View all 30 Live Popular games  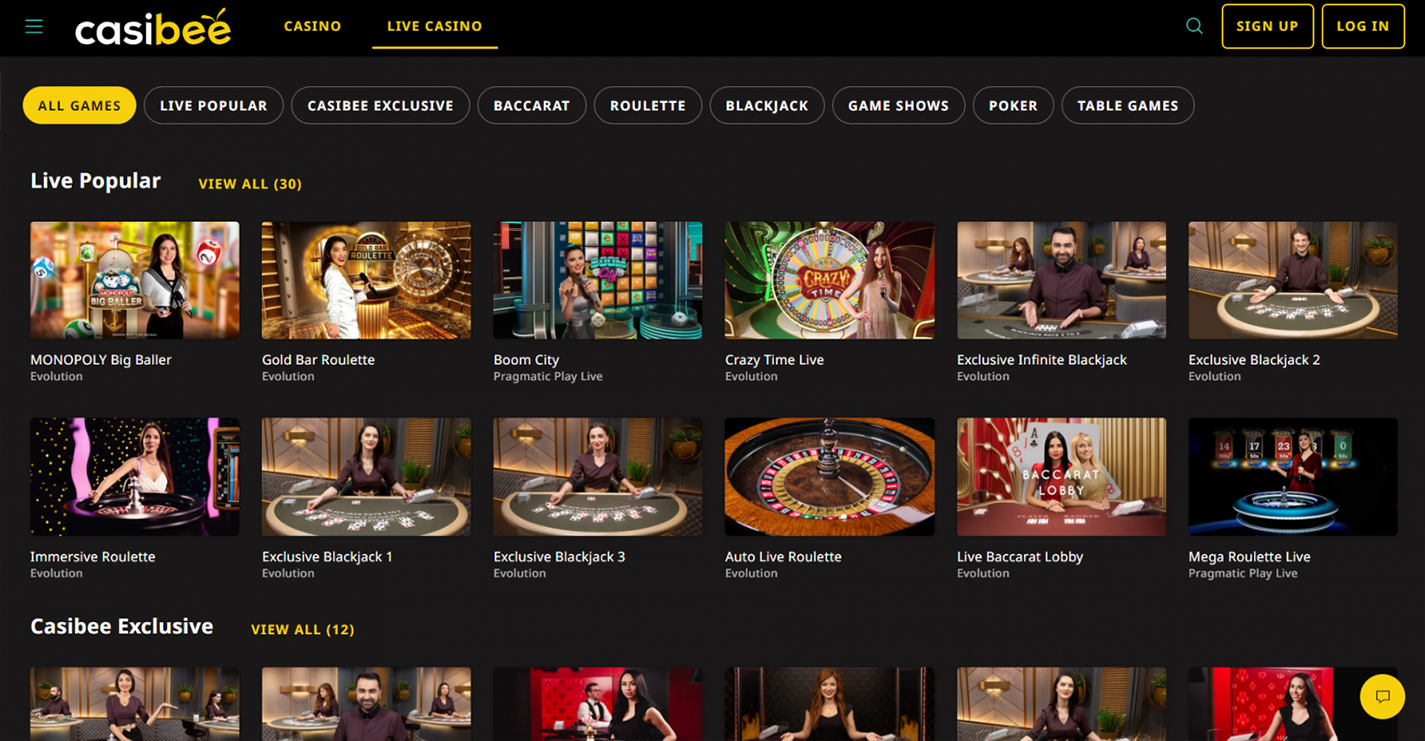(x=250, y=184)
